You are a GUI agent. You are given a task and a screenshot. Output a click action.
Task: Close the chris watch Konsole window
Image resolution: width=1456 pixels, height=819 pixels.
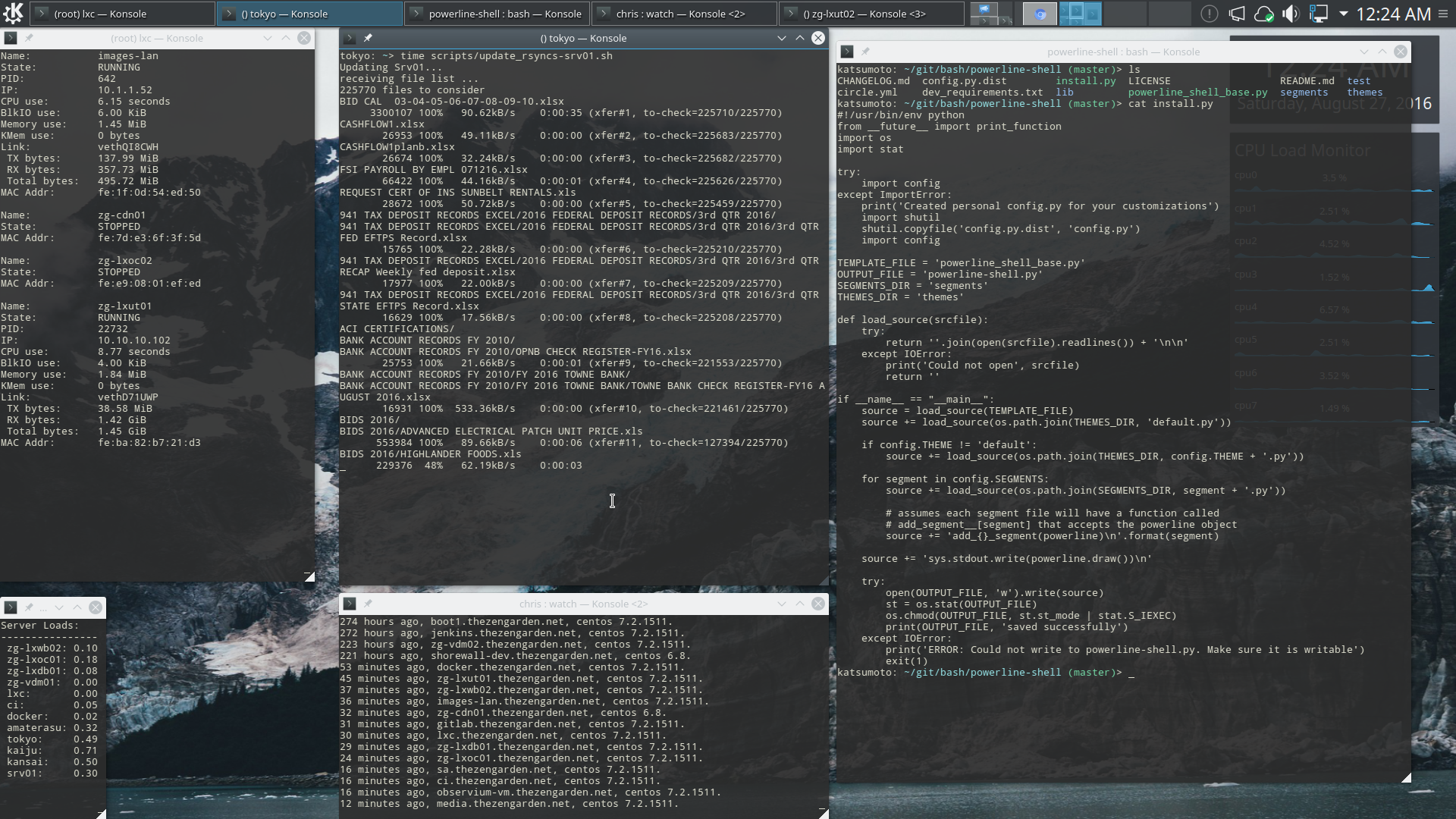pyautogui.click(x=818, y=604)
